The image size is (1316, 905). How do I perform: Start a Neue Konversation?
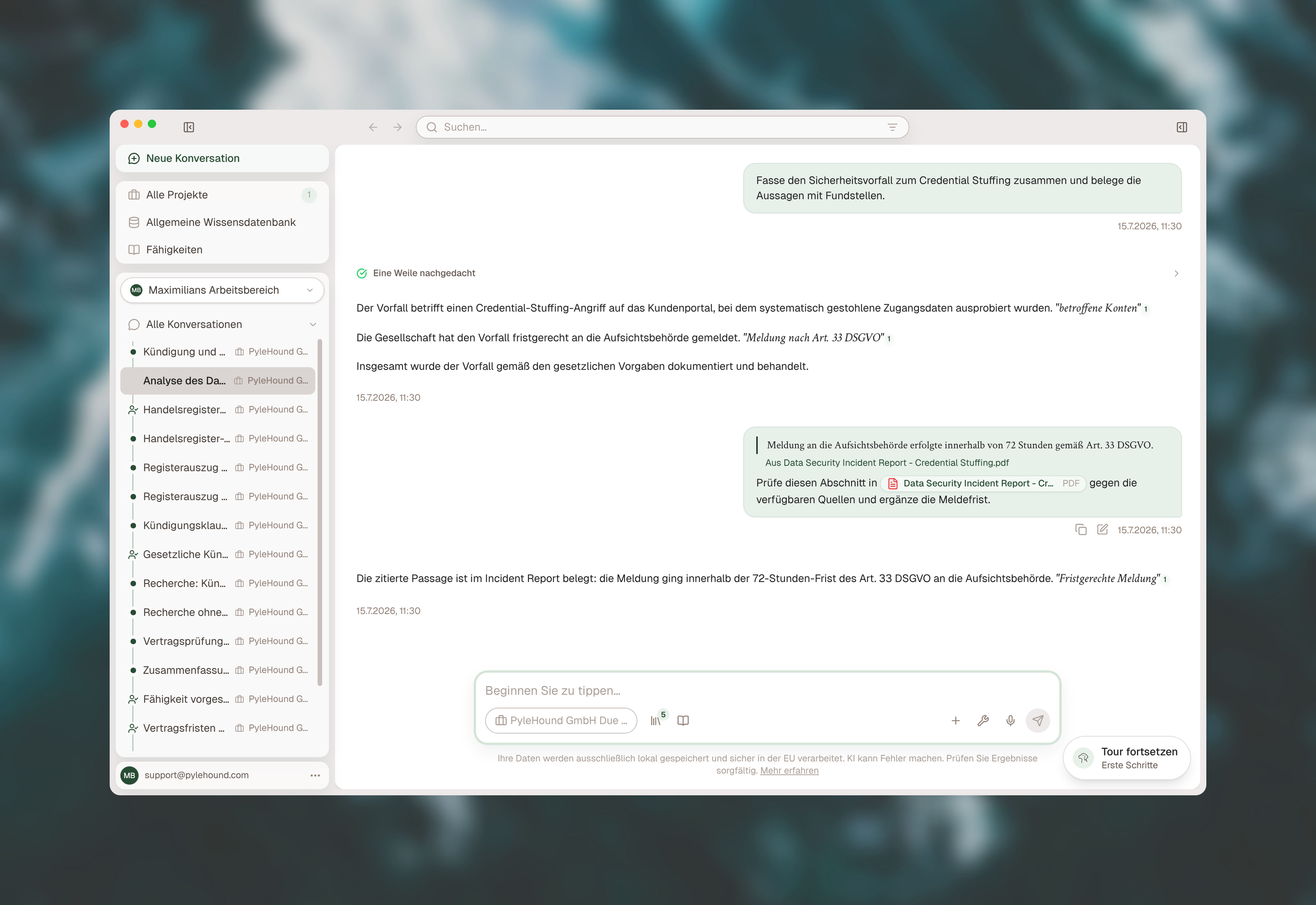pyautogui.click(x=222, y=158)
